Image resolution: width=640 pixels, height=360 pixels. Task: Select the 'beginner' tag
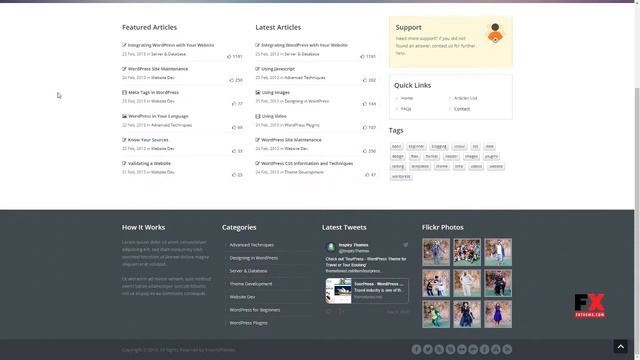coord(416,147)
